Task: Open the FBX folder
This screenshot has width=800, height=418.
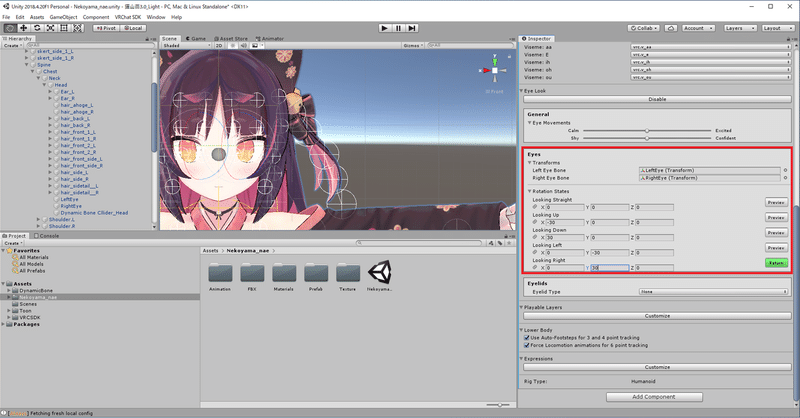Action: coord(252,277)
